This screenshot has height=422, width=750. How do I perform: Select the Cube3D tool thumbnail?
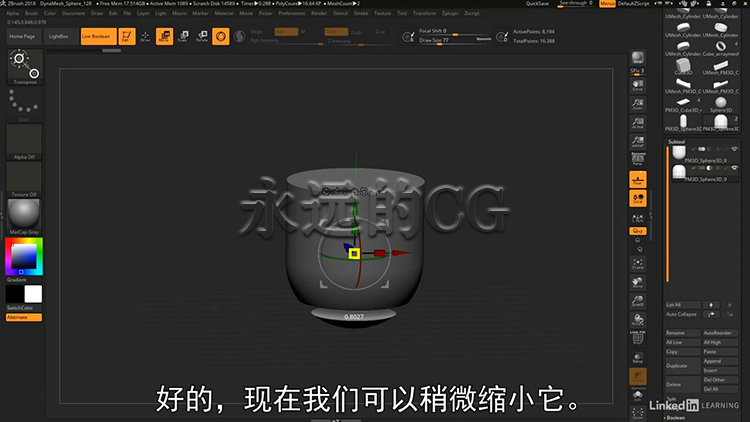coord(683,67)
